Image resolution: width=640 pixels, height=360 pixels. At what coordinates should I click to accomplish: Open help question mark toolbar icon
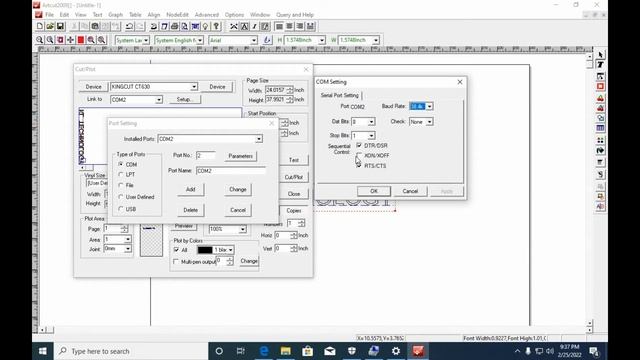[x=216, y=27]
